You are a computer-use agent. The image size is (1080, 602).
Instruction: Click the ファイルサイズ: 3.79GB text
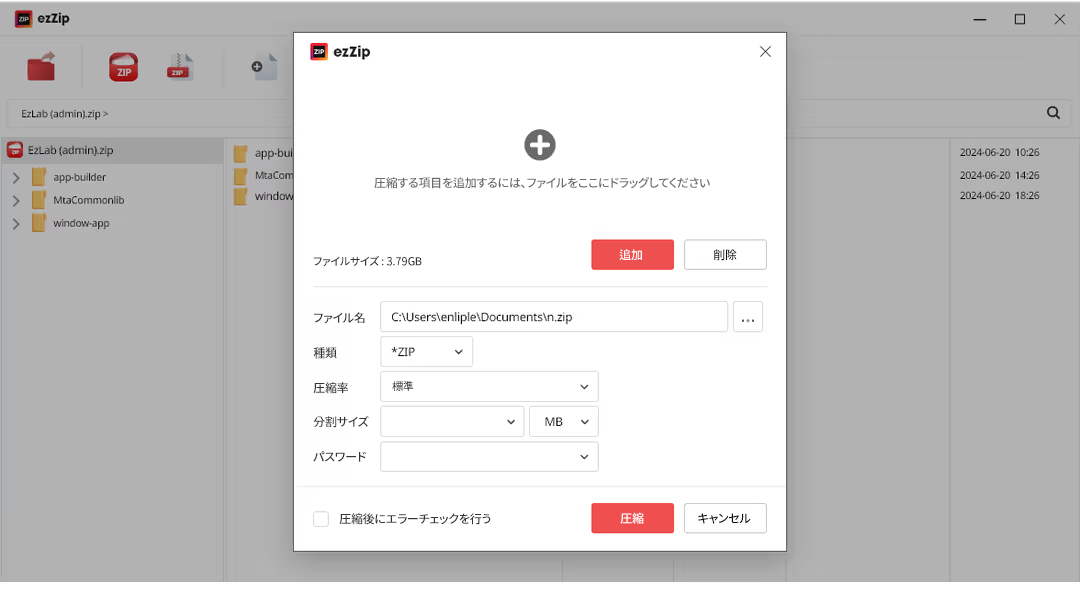[x=367, y=262]
